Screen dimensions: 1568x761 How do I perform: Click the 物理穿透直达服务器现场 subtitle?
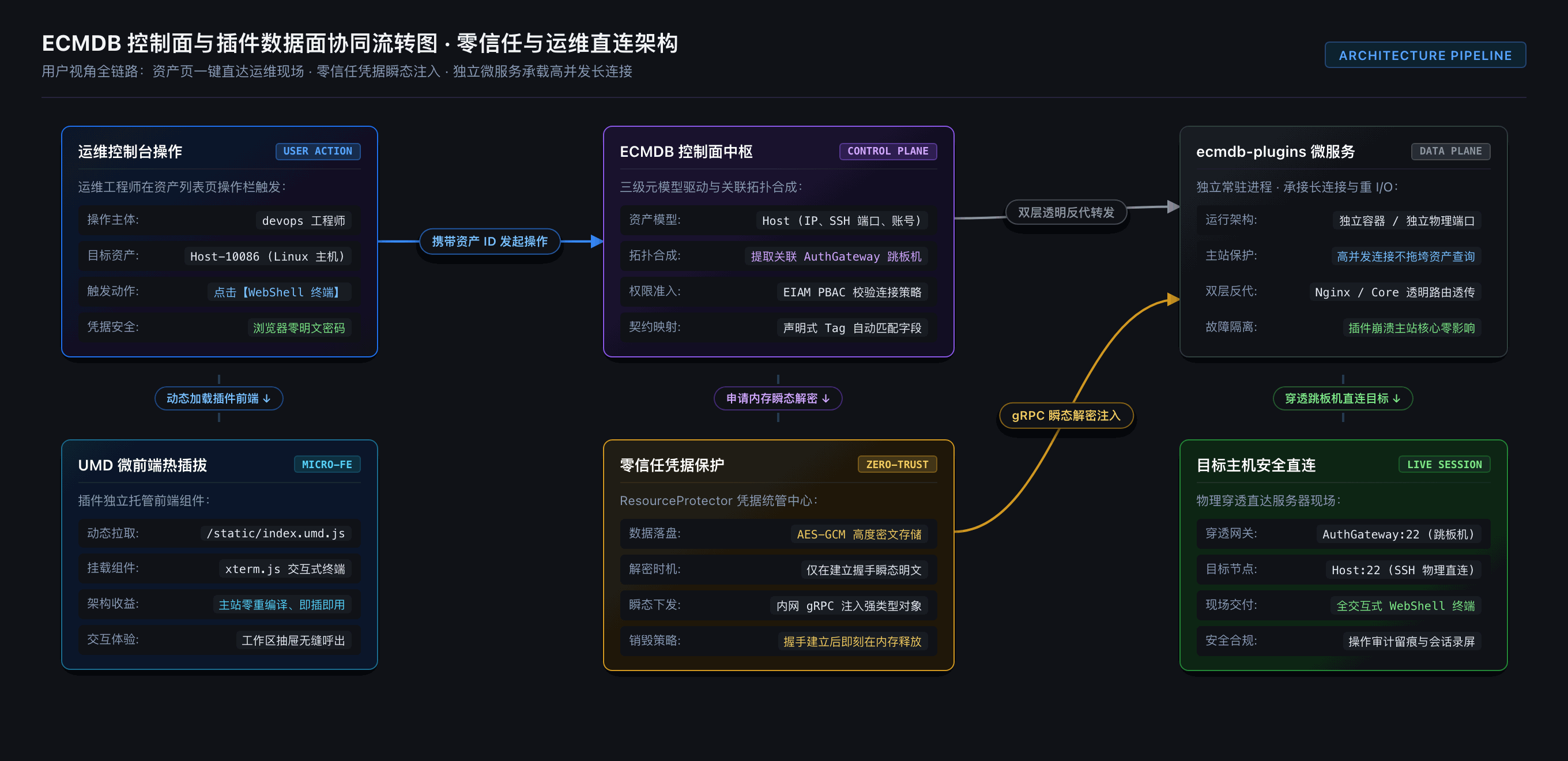point(1268,500)
